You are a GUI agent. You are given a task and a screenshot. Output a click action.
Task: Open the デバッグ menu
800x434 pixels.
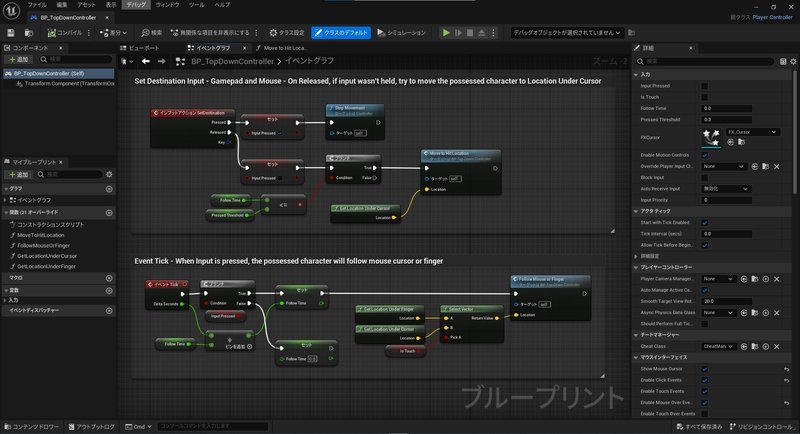136,5
